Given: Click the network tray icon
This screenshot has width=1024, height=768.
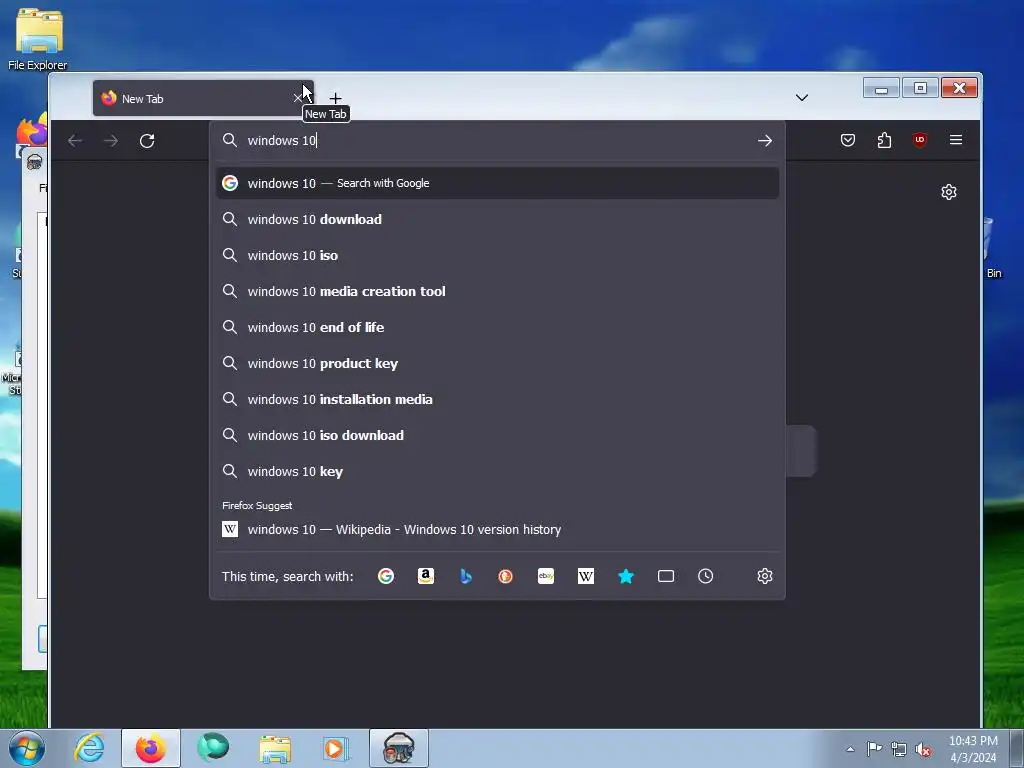Looking at the screenshot, I should (899, 749).
